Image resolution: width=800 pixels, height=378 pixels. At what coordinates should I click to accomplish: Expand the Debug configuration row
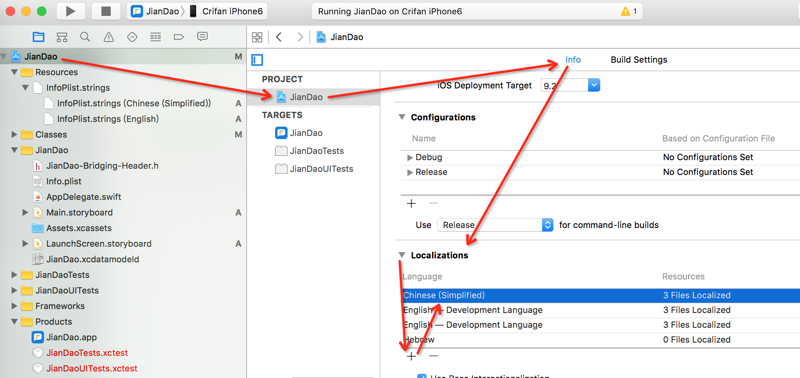[410, 158]
